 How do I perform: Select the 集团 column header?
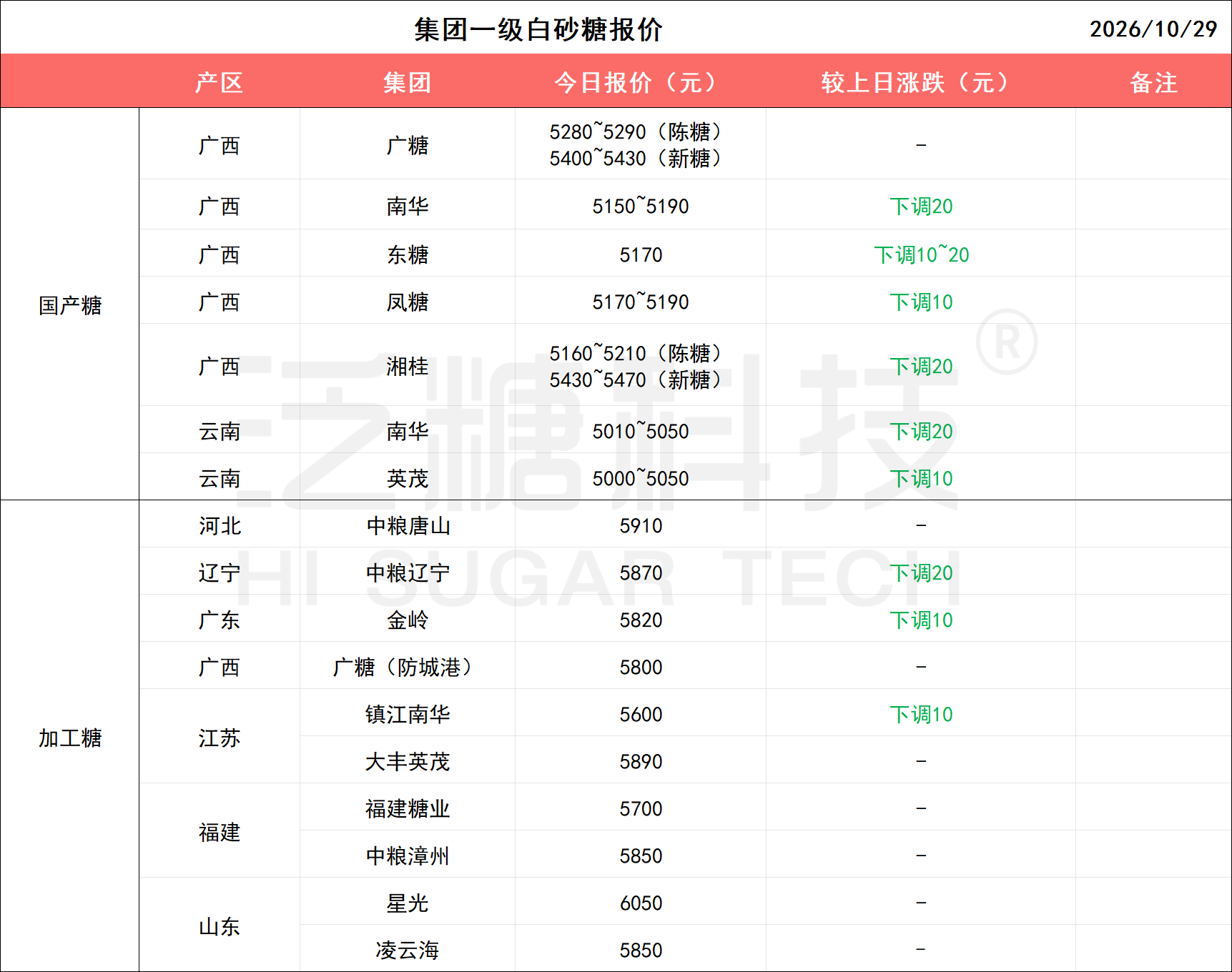[408, 82]
